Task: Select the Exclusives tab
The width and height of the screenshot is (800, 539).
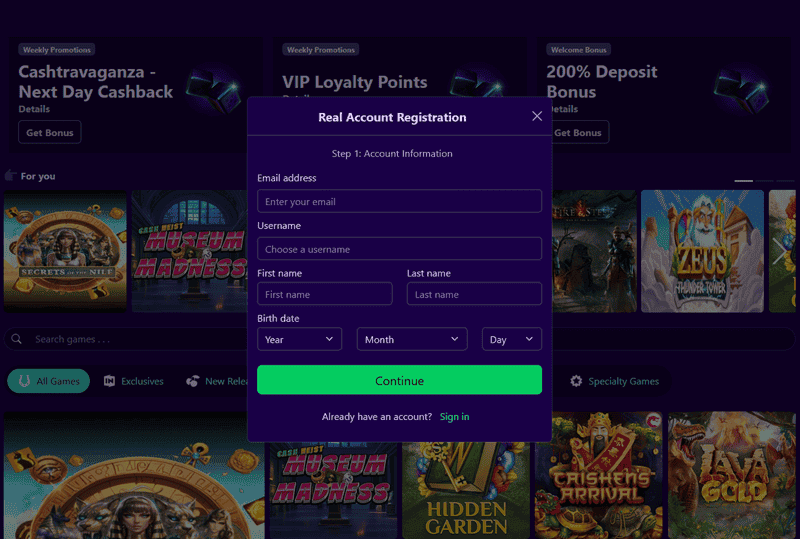Action: [x=134, y=381]
